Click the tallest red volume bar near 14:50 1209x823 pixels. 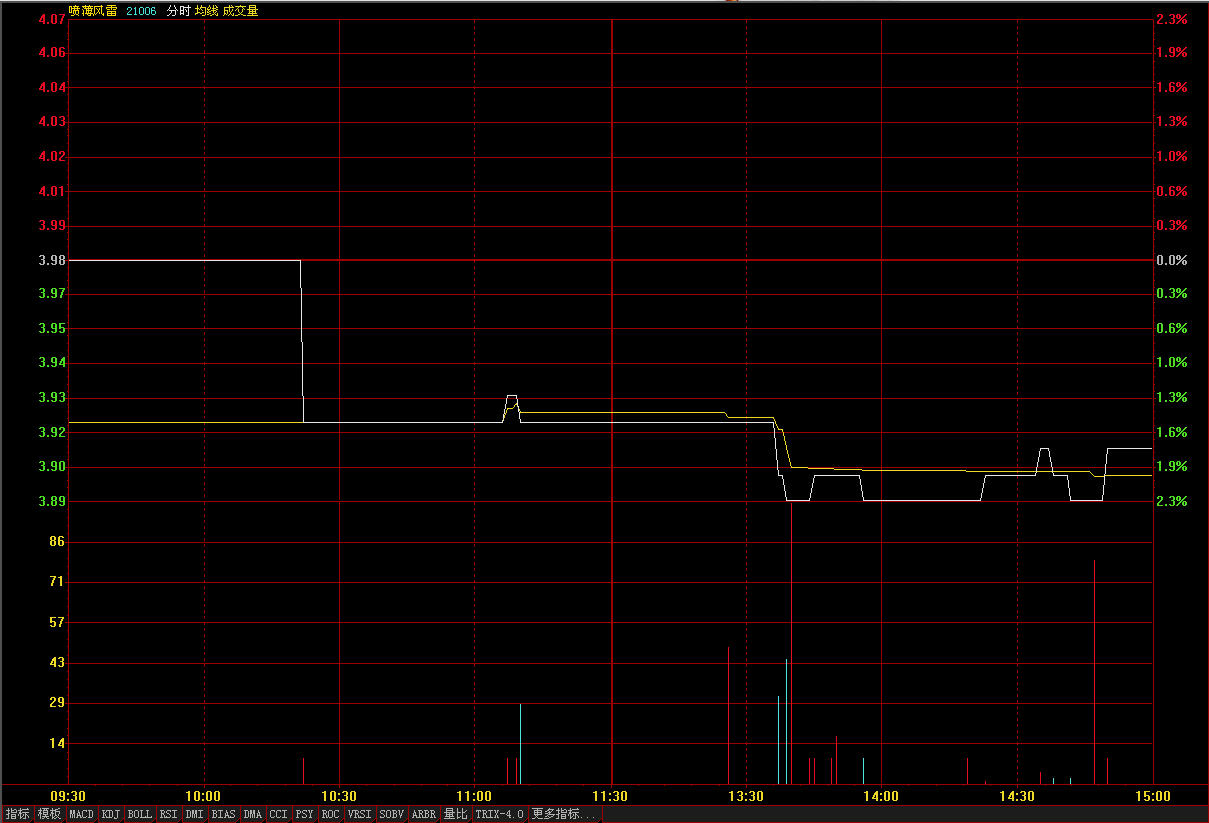(1094, 671)
